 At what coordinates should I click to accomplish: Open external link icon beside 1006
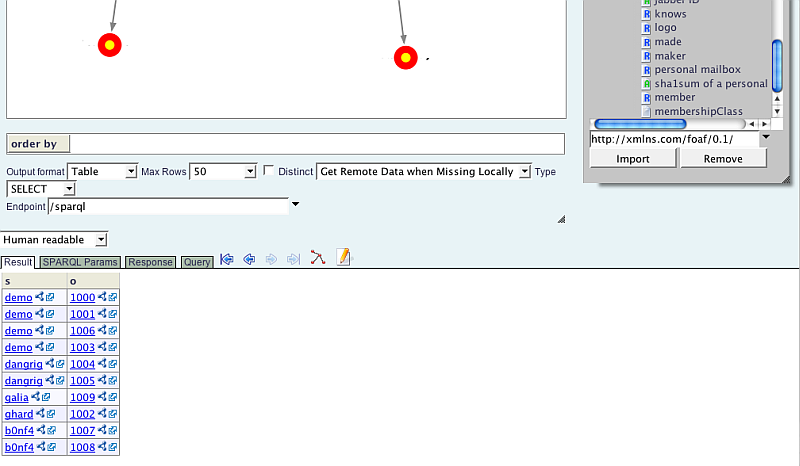pos(113,330)
